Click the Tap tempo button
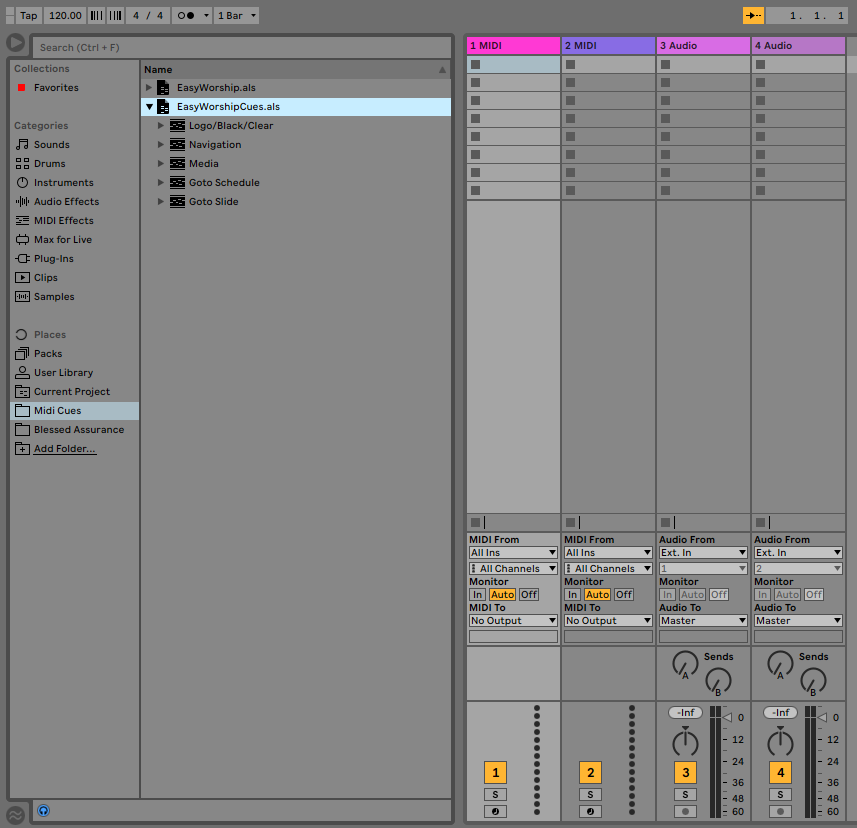 (28, 15)
